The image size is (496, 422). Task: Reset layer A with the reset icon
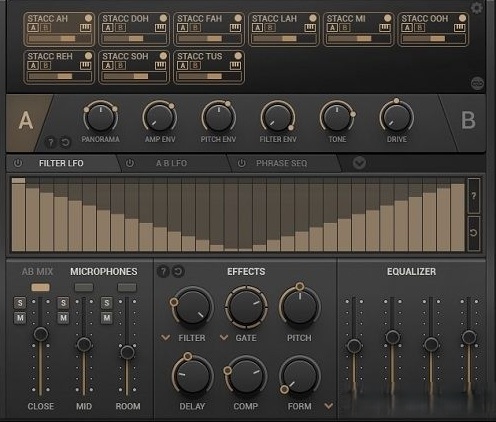[x=65, y=143]
